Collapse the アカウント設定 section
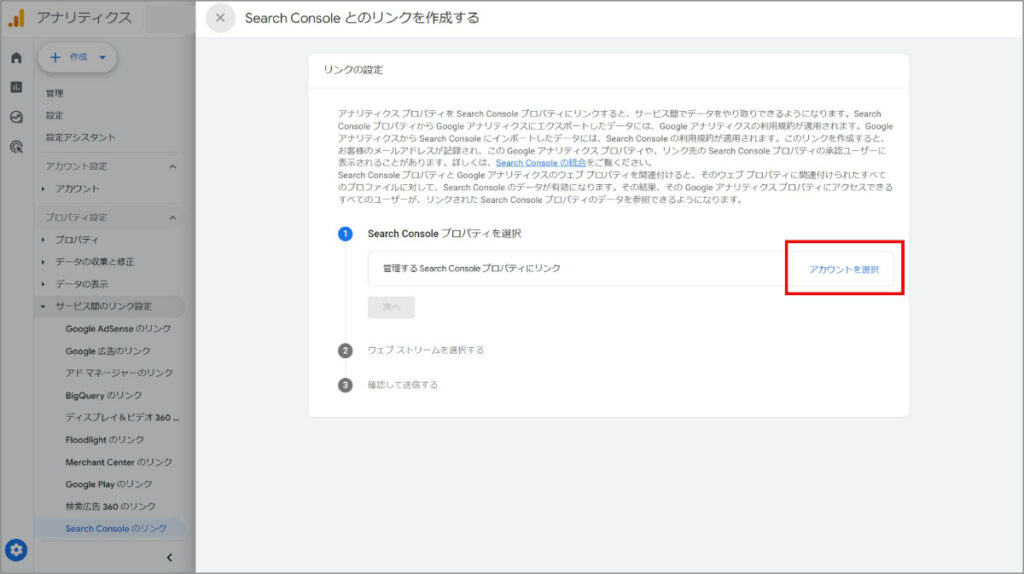Screen dimensions: 1024x574 172,167
